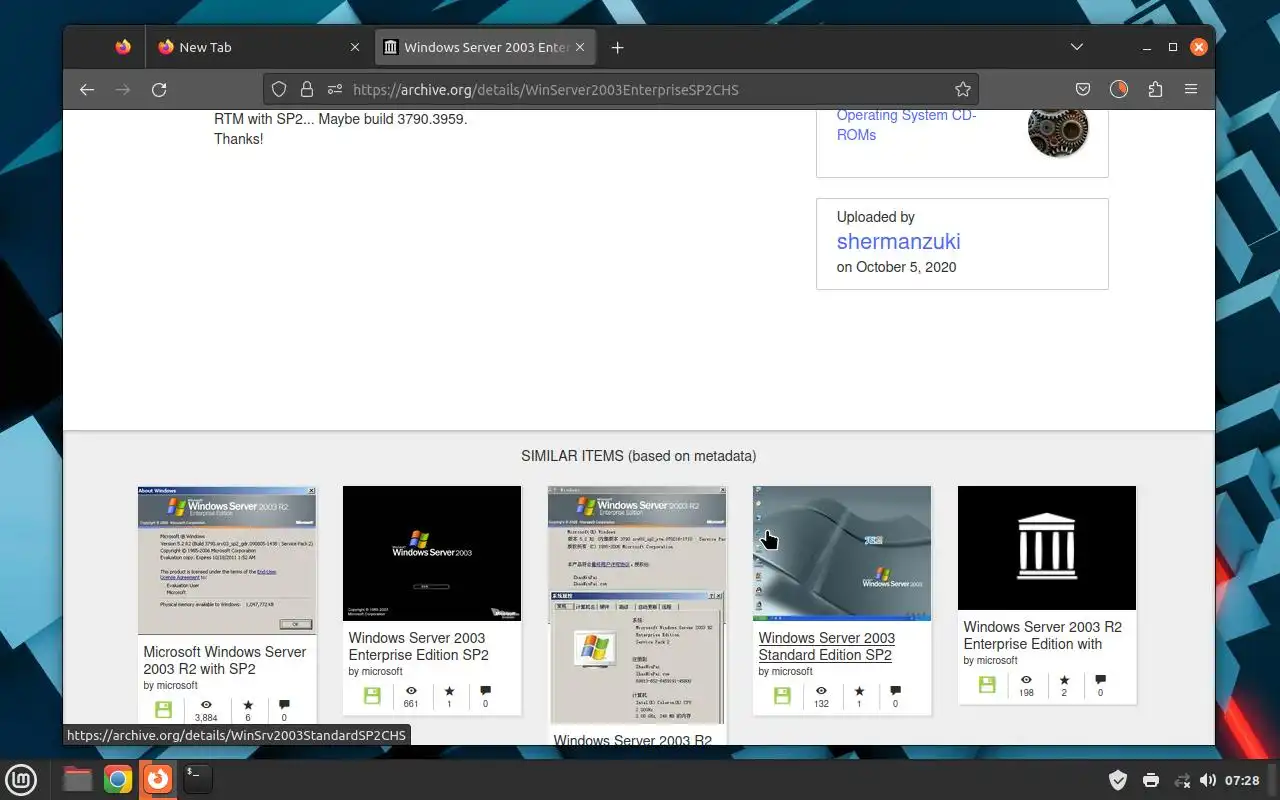Open a new tab with plus button
This screenshot has width=1280, height=800.
pyautogui.click(x=617, y=47)
